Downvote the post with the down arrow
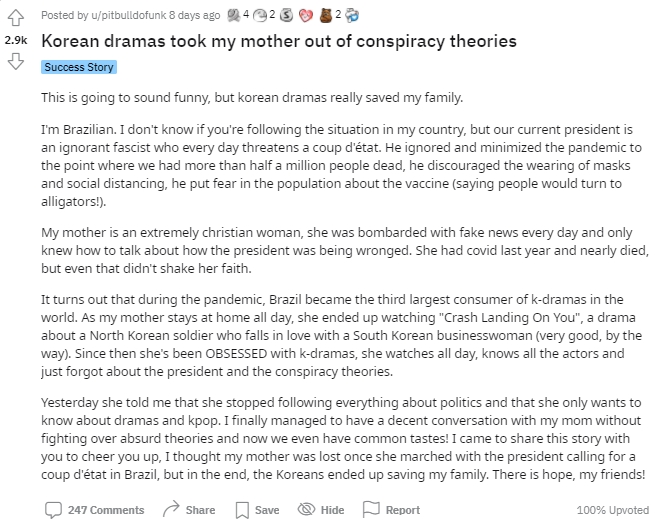This screenshot has width=660, height=521. pos(16,61)
